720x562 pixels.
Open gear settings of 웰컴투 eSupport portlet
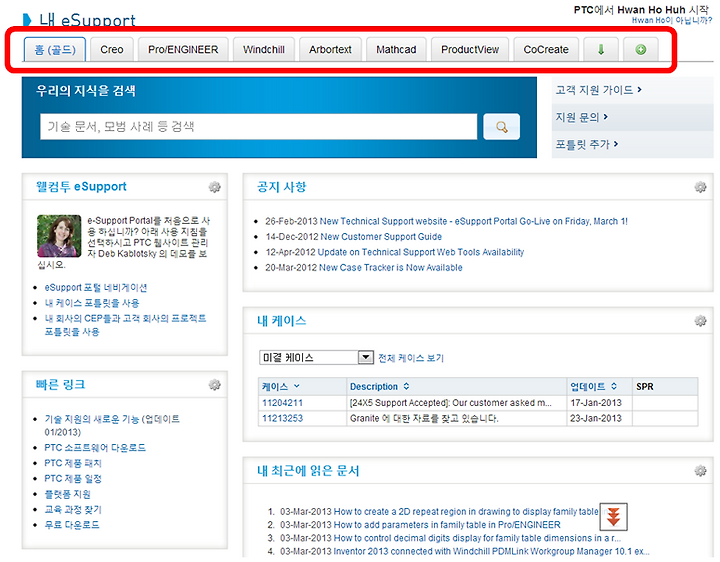pos(214,187)
